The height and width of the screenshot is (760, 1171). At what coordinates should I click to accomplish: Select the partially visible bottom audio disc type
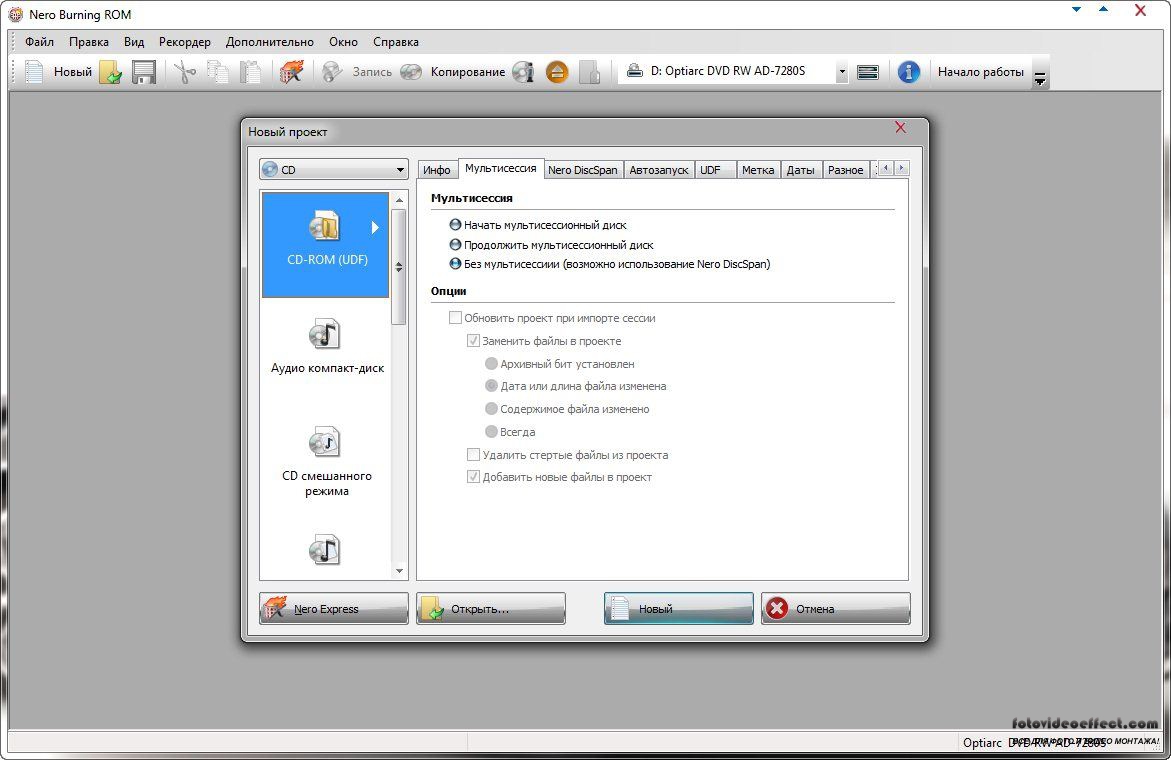[x=325, y=549]
